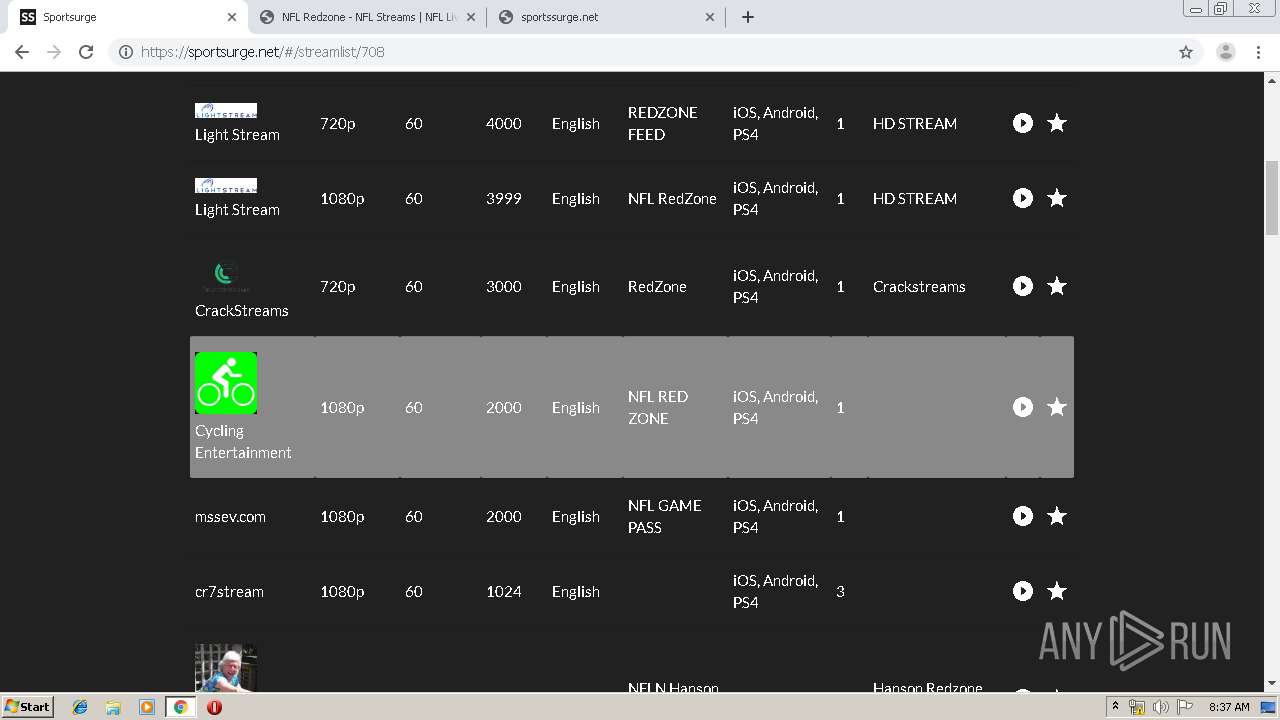Go forward in browser history
Viewport: 1280px width, 720px height.
tap(54, 52)
